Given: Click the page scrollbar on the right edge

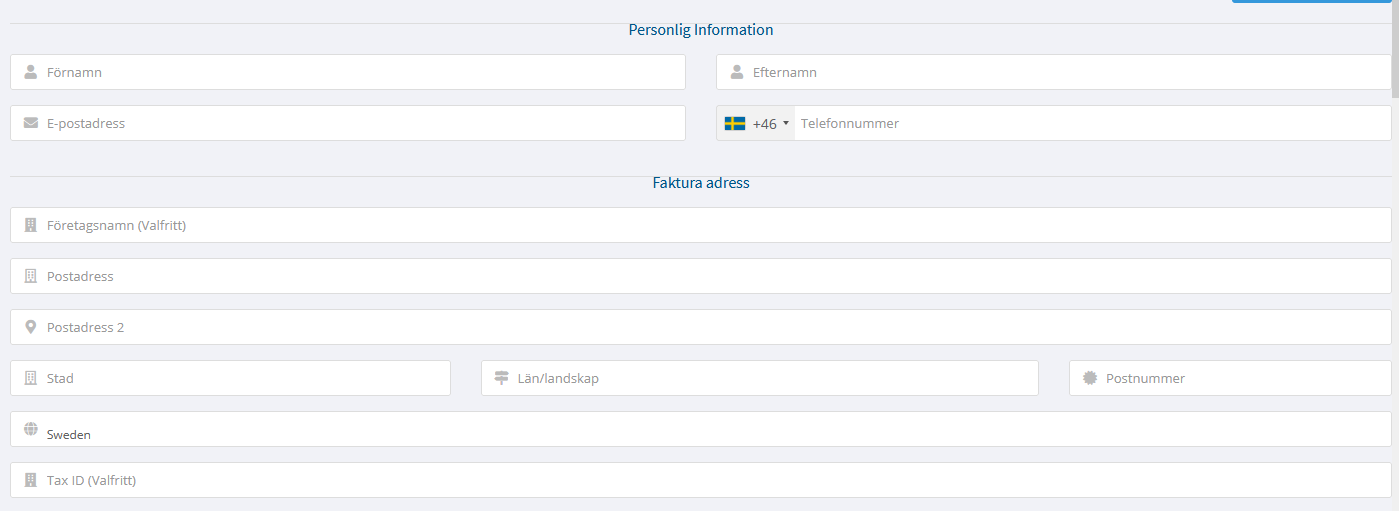Looking at the screenshot, I should 1395,48.
